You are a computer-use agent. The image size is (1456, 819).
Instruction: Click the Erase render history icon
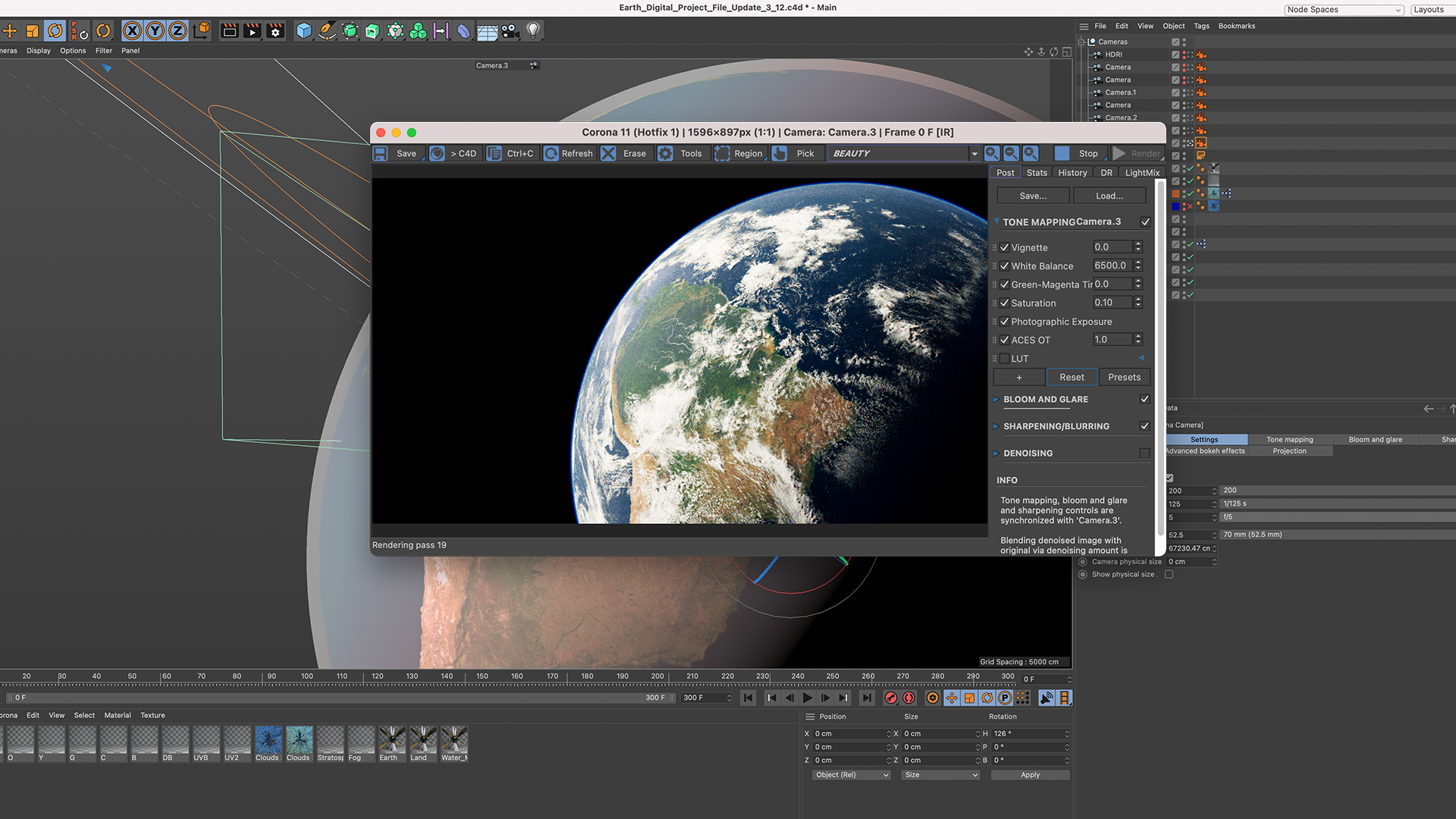(x=608, y=153)
